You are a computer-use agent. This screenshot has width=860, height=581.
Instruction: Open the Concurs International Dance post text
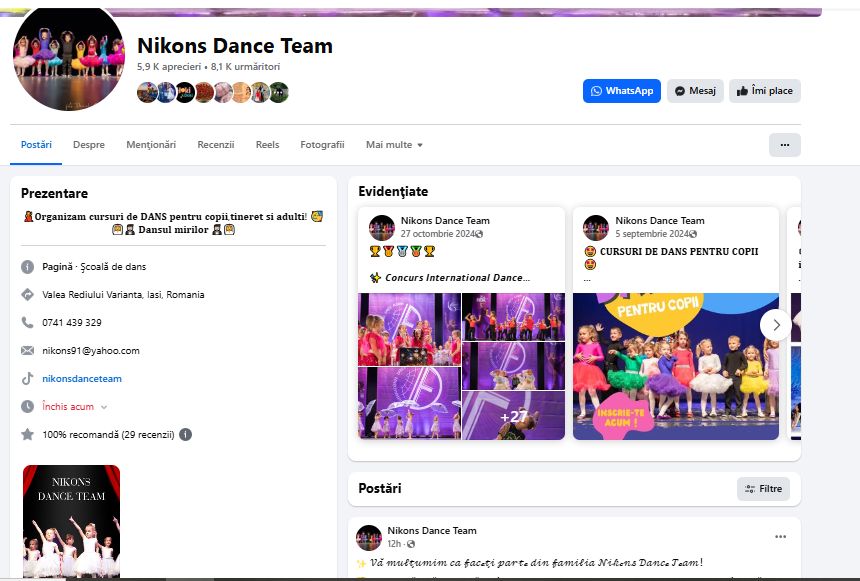click(x=457, y=278)
